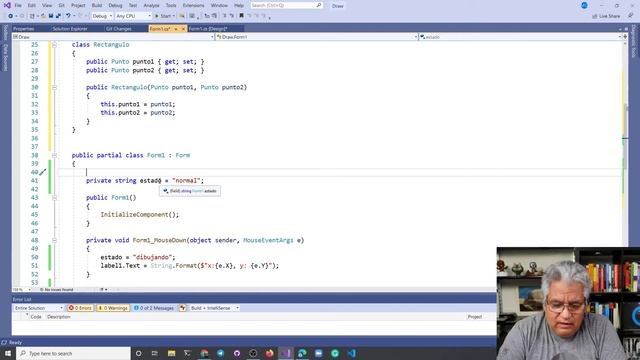
Task: Close the Form1.cs tab
Action: pyautogui.click(x=183, y=29)
